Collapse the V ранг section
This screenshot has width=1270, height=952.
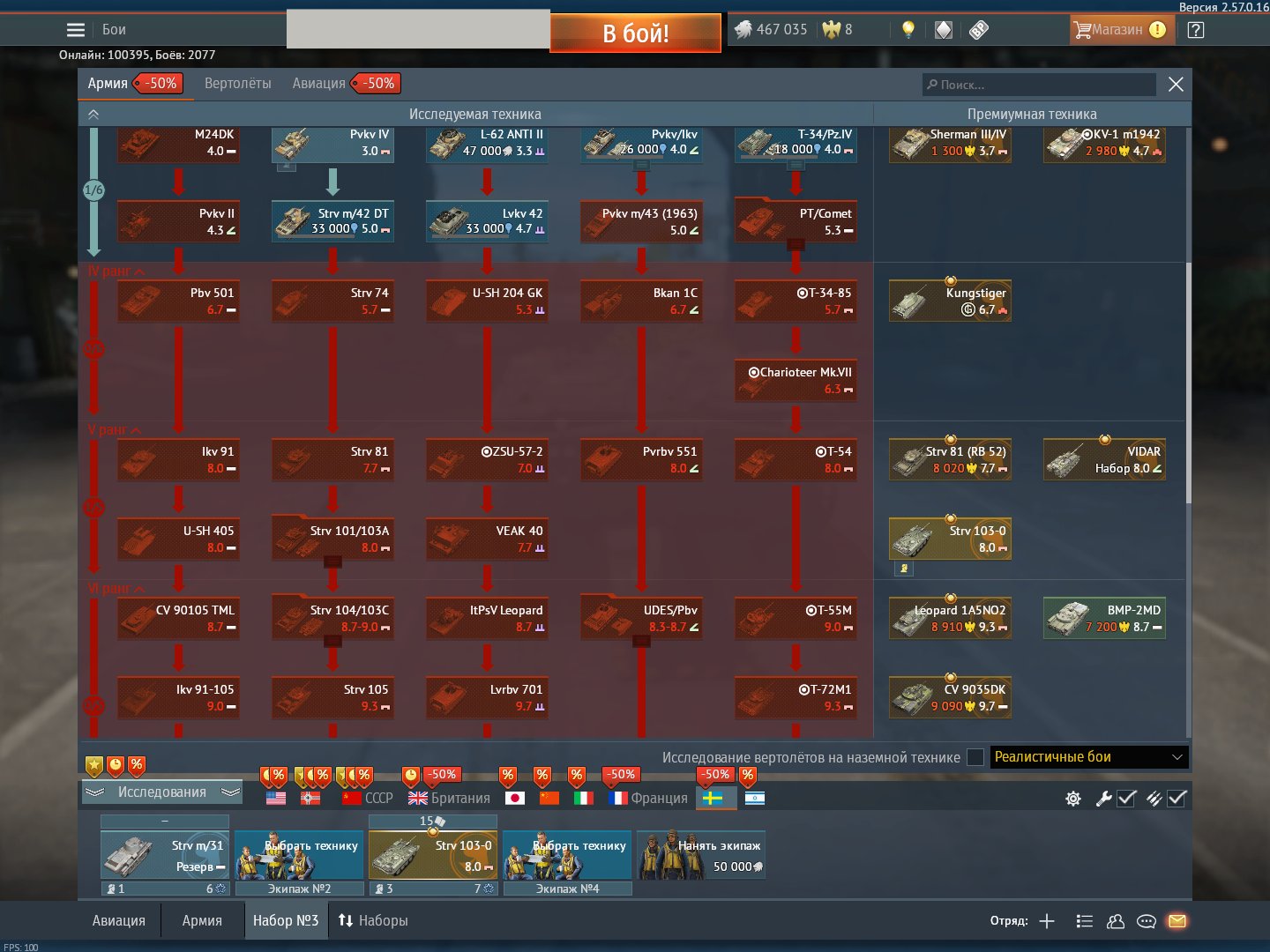[x=115, y=430]
